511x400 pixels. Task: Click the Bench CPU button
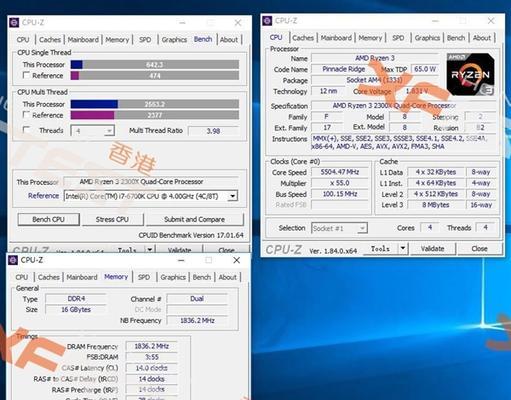pos(49,219)
